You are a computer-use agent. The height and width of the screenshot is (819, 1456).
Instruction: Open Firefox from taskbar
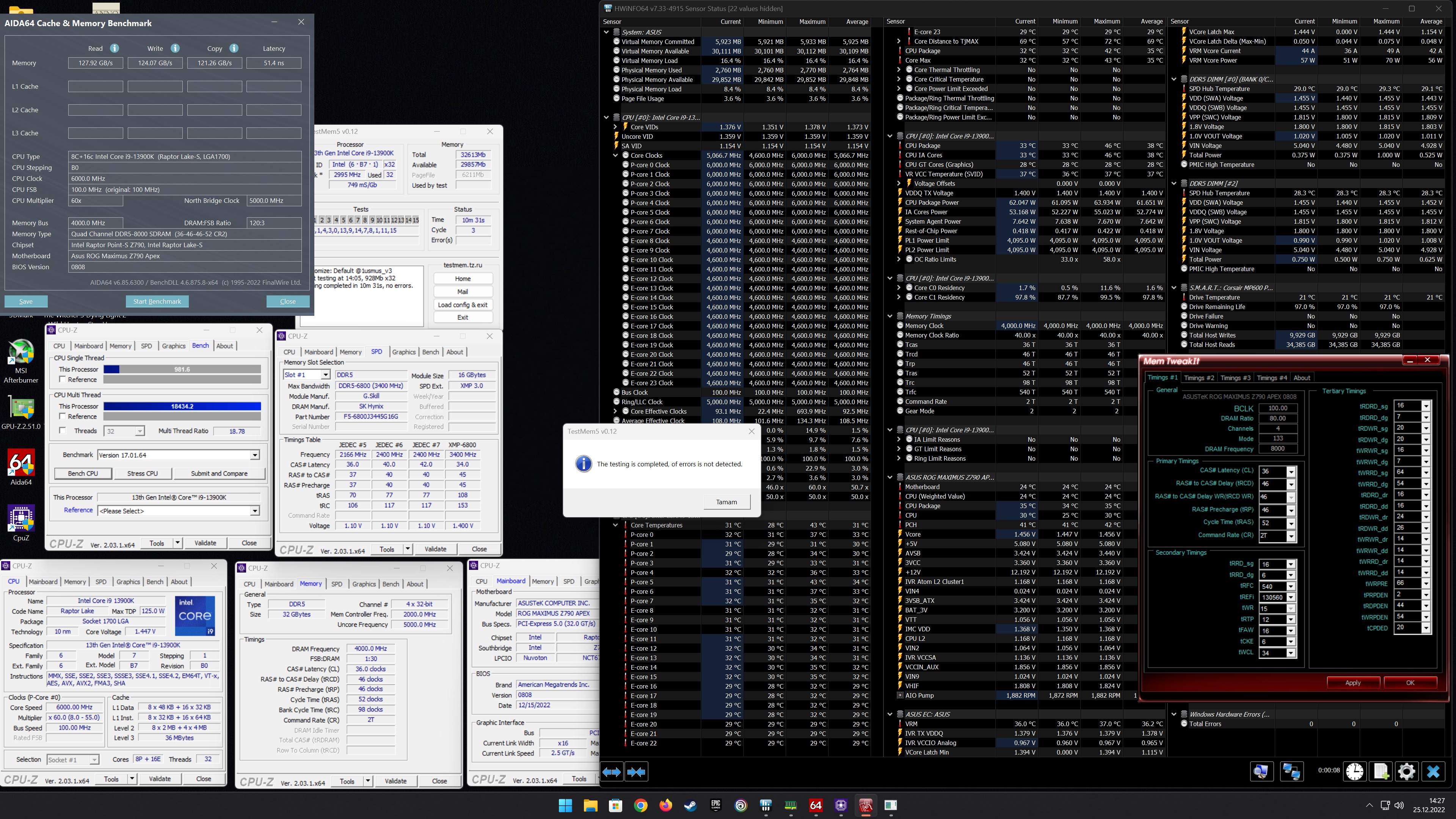pos(666,805)
